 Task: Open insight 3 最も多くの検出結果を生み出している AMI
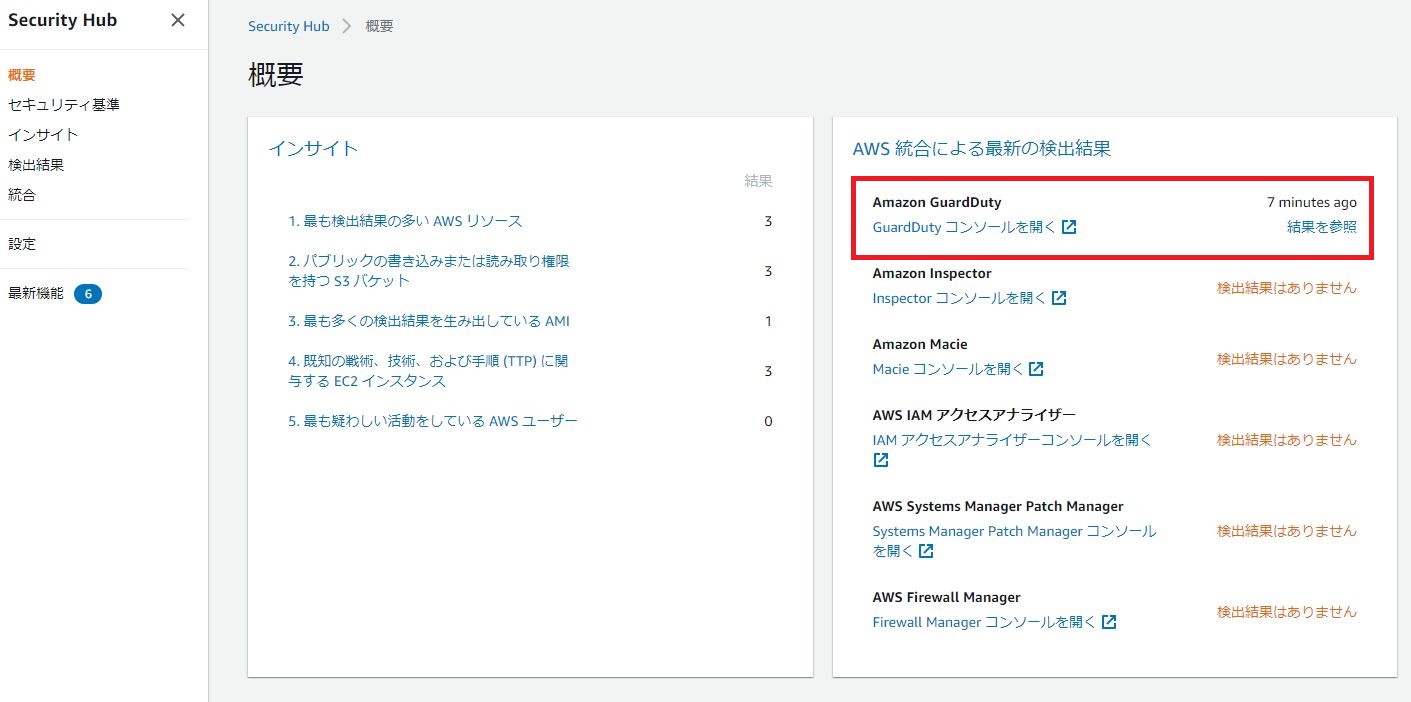[x=429, y=321]
